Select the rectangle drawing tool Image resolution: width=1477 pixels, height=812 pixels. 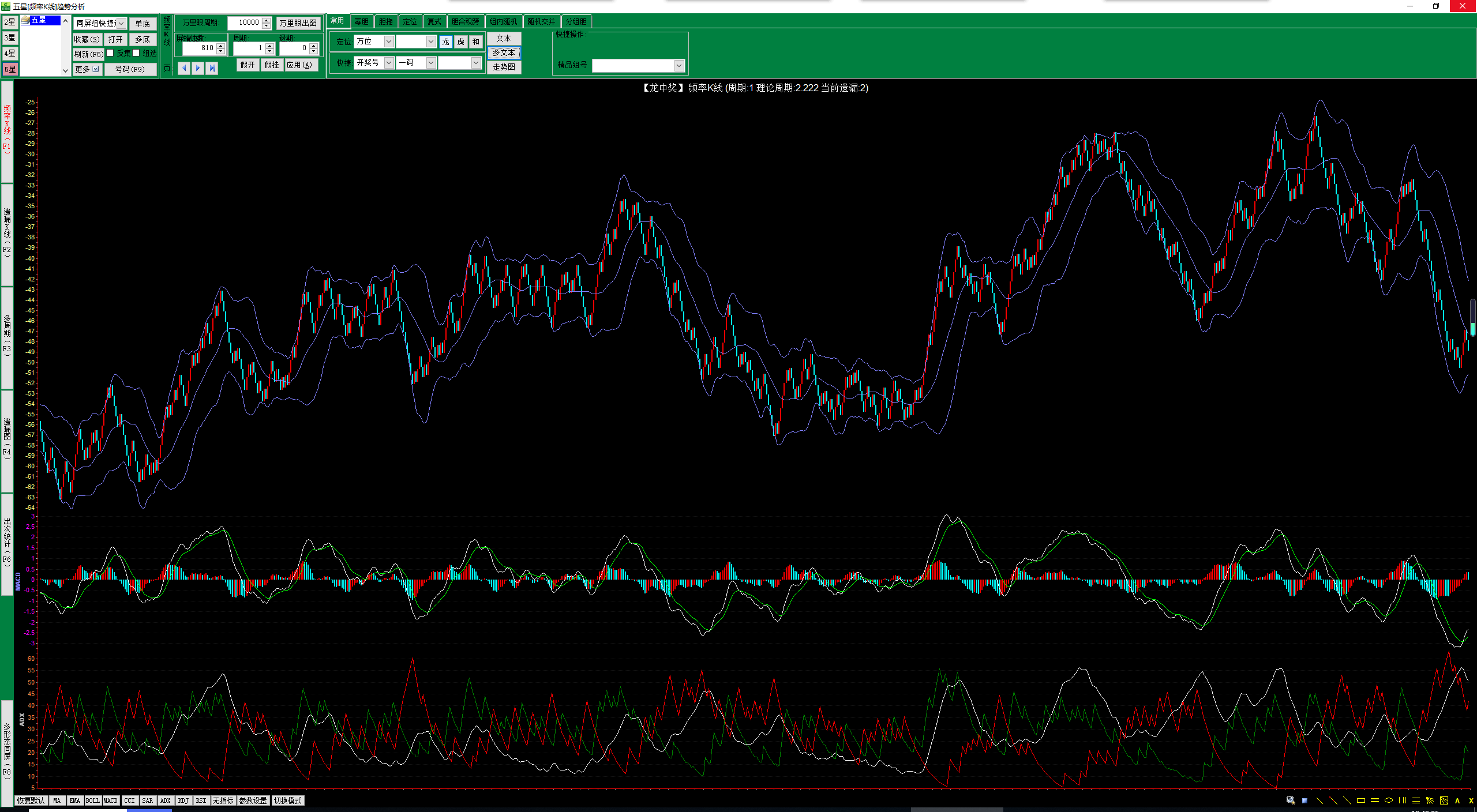click(1360, 800)
